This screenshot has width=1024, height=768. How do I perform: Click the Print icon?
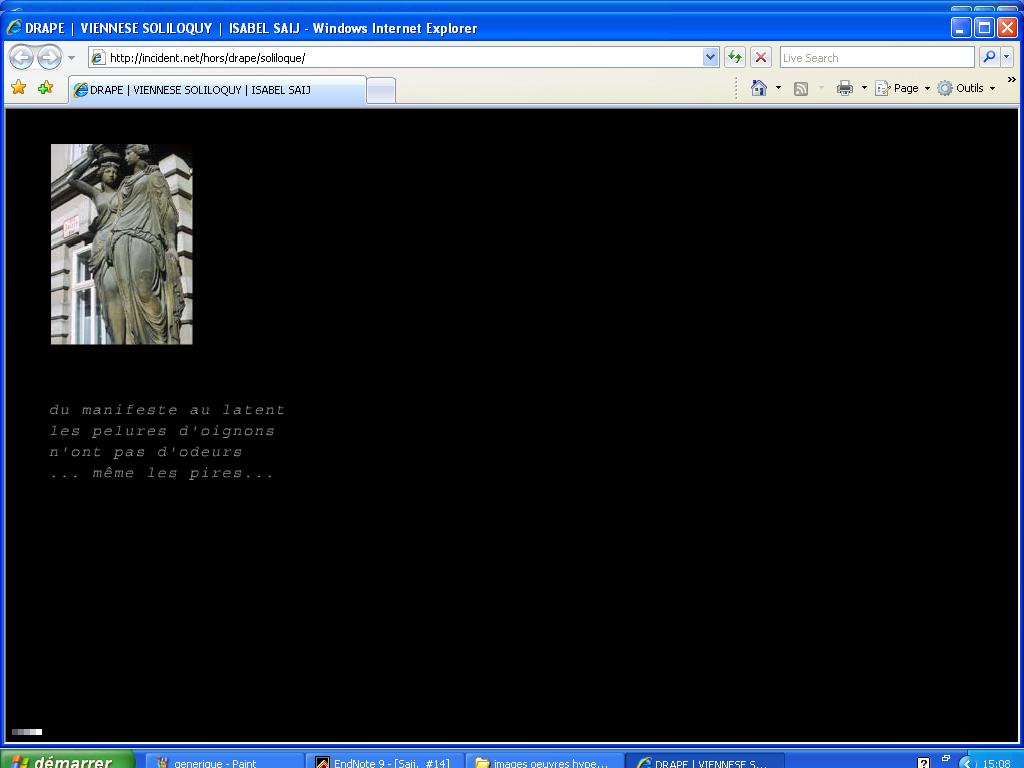[844, 88]
